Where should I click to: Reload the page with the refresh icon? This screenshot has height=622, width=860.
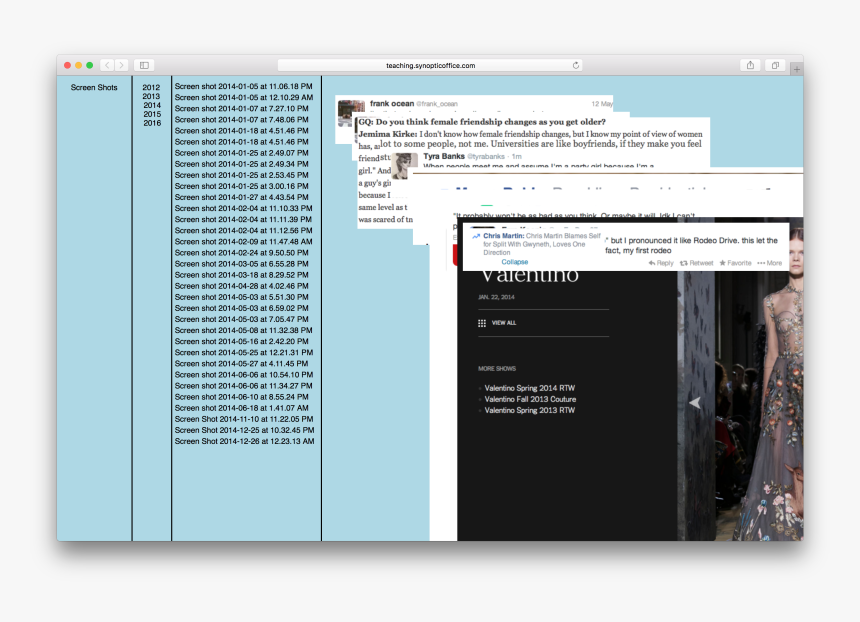tap(574, 64)
